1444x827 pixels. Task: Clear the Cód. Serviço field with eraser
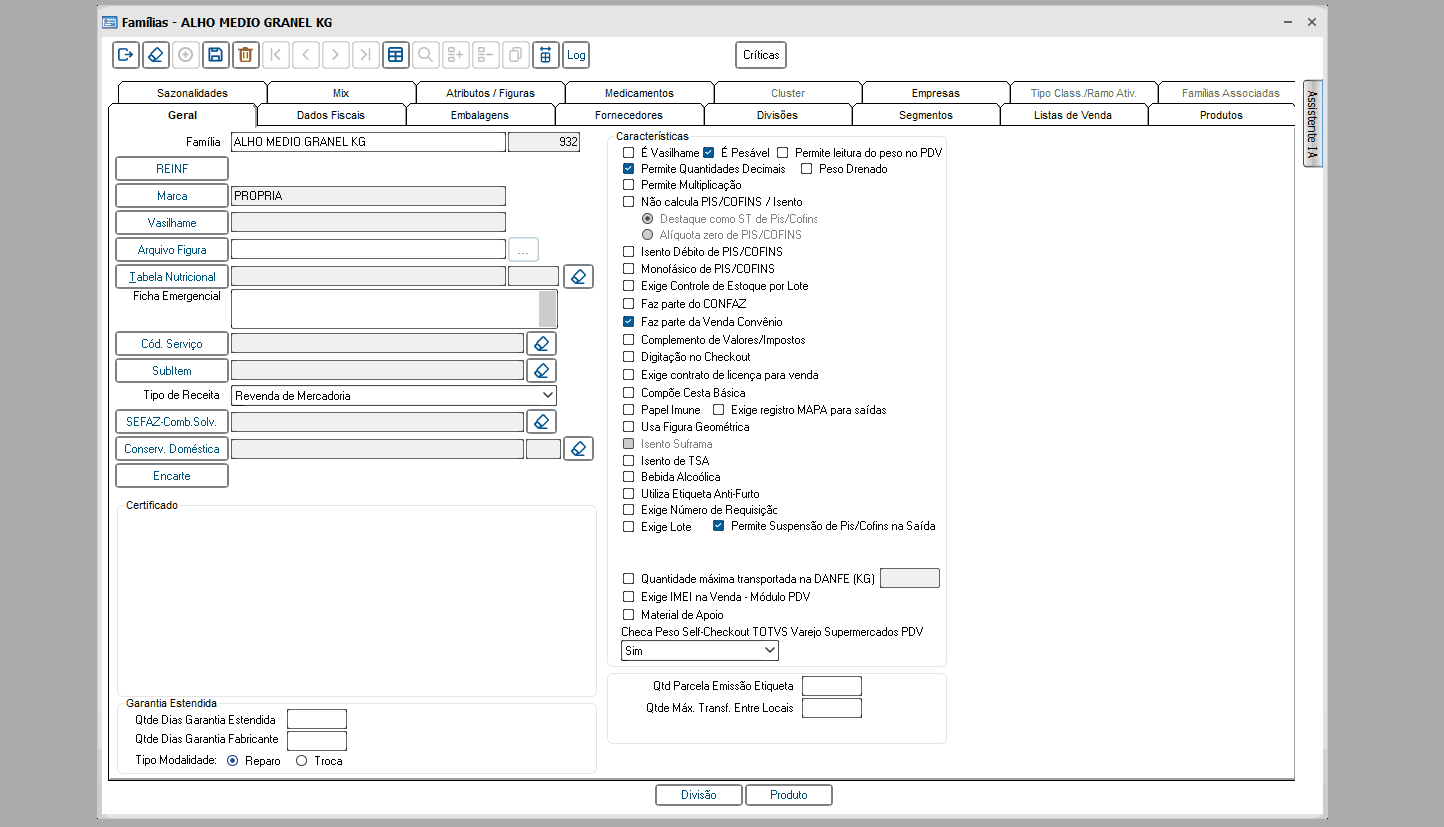pyautogui.click(x=541, y=344)
